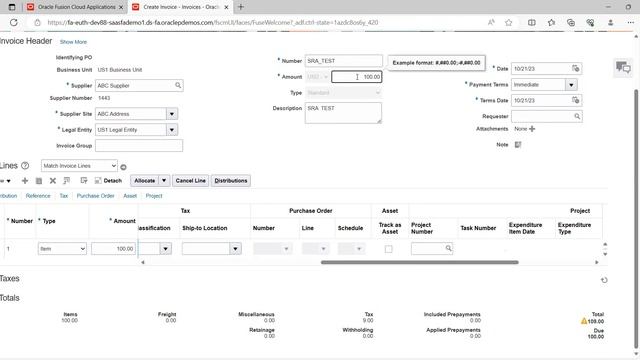Open the Note icon
640x360 pixels.
(x=518, y=144)
